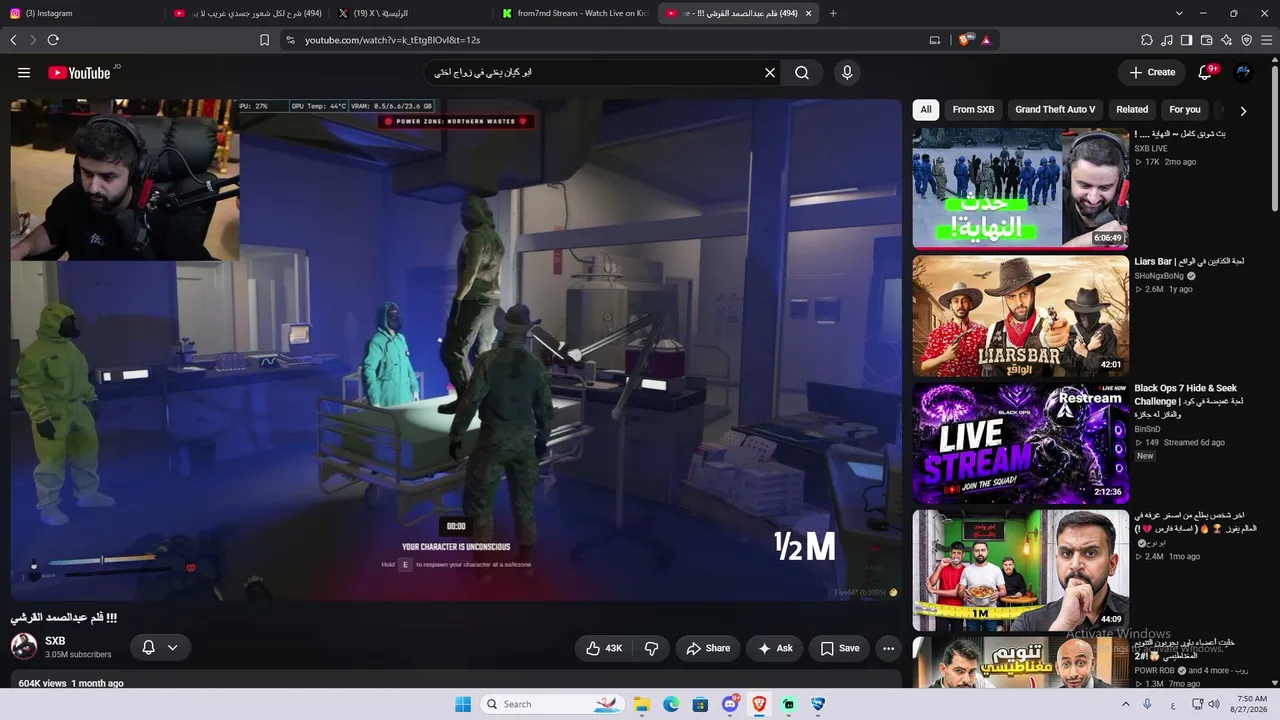Open the 44:09 video thumbnail
The width and height of the screenshot is (1280, 720).
(1020, 571)
